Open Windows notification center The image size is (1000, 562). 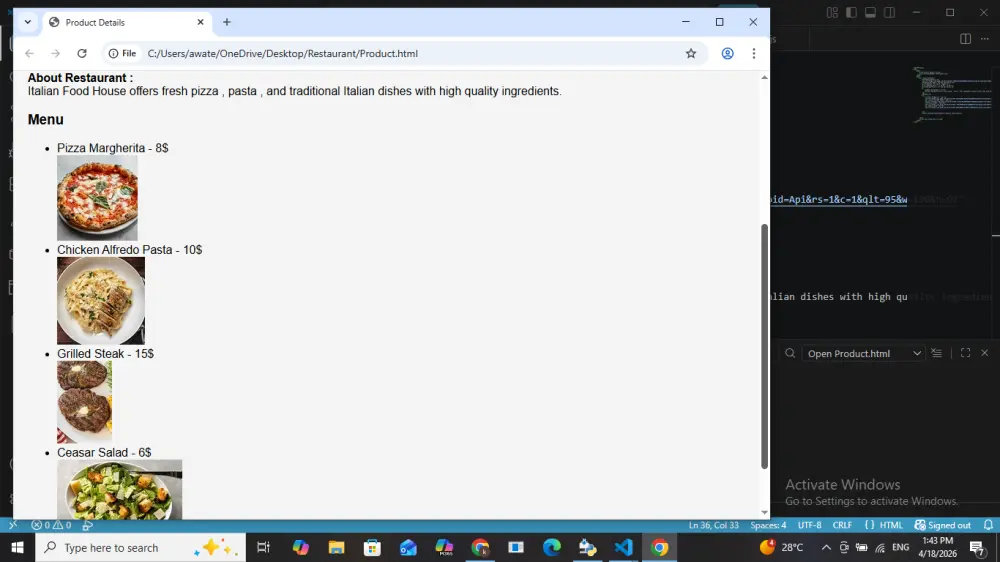click(x=977, y=547)
